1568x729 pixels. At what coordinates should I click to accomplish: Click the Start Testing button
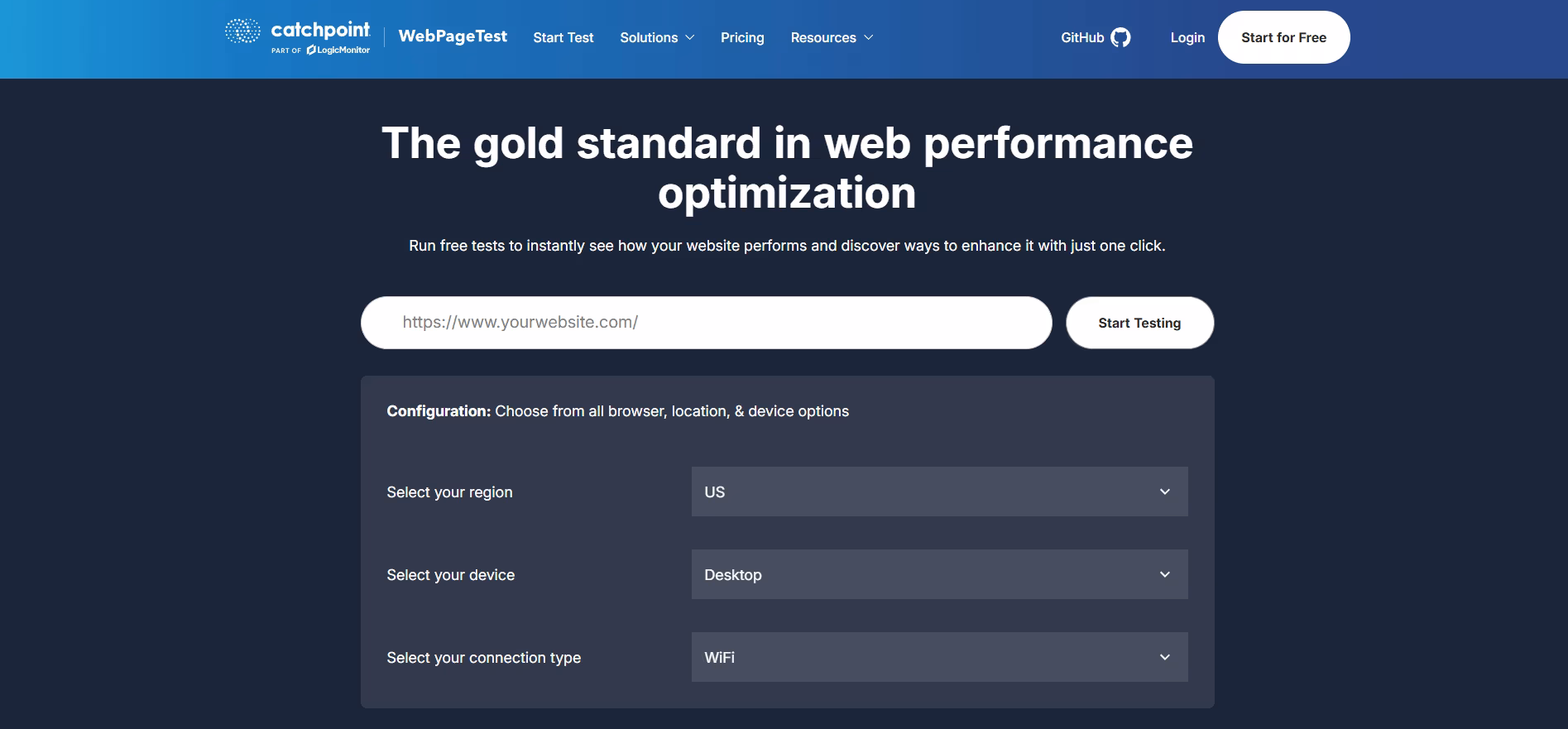click(x=1139, y=323)
